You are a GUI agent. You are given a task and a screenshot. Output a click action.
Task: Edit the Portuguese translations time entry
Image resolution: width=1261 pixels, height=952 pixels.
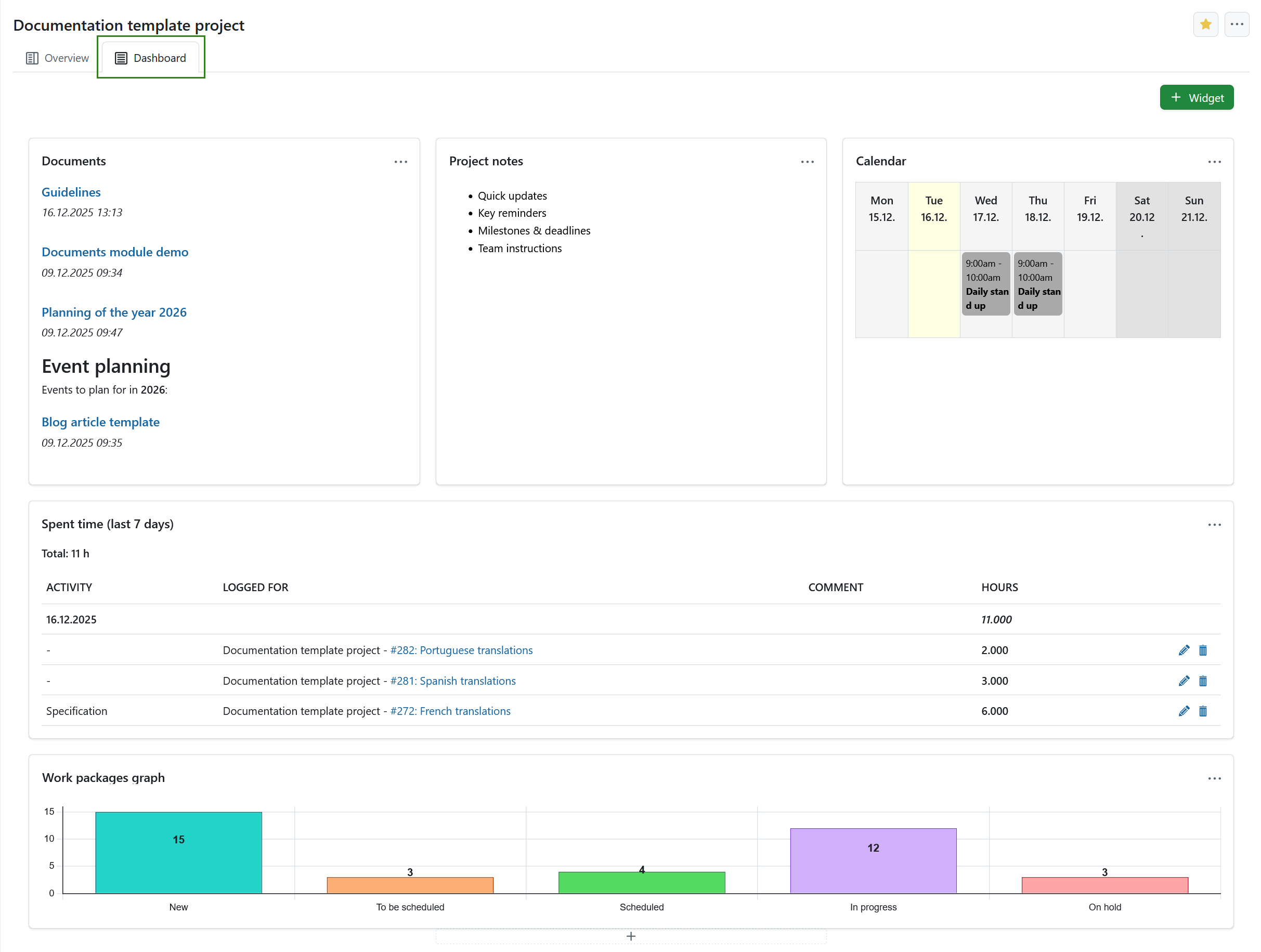[1184, 650]
